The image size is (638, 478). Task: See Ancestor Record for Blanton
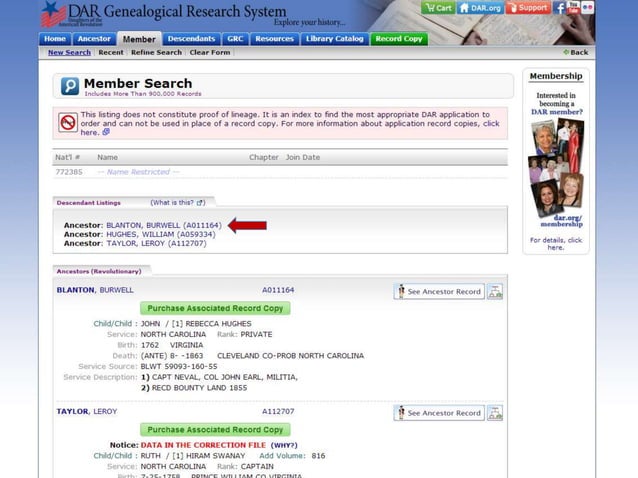click(439, 292)
